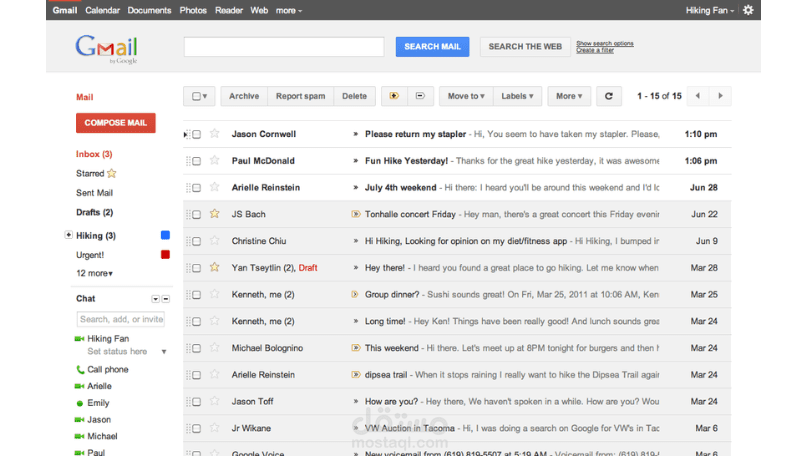Check the JS Bach email
The image size is (800, 460).
pyautogui.click(x=196, y=215)
